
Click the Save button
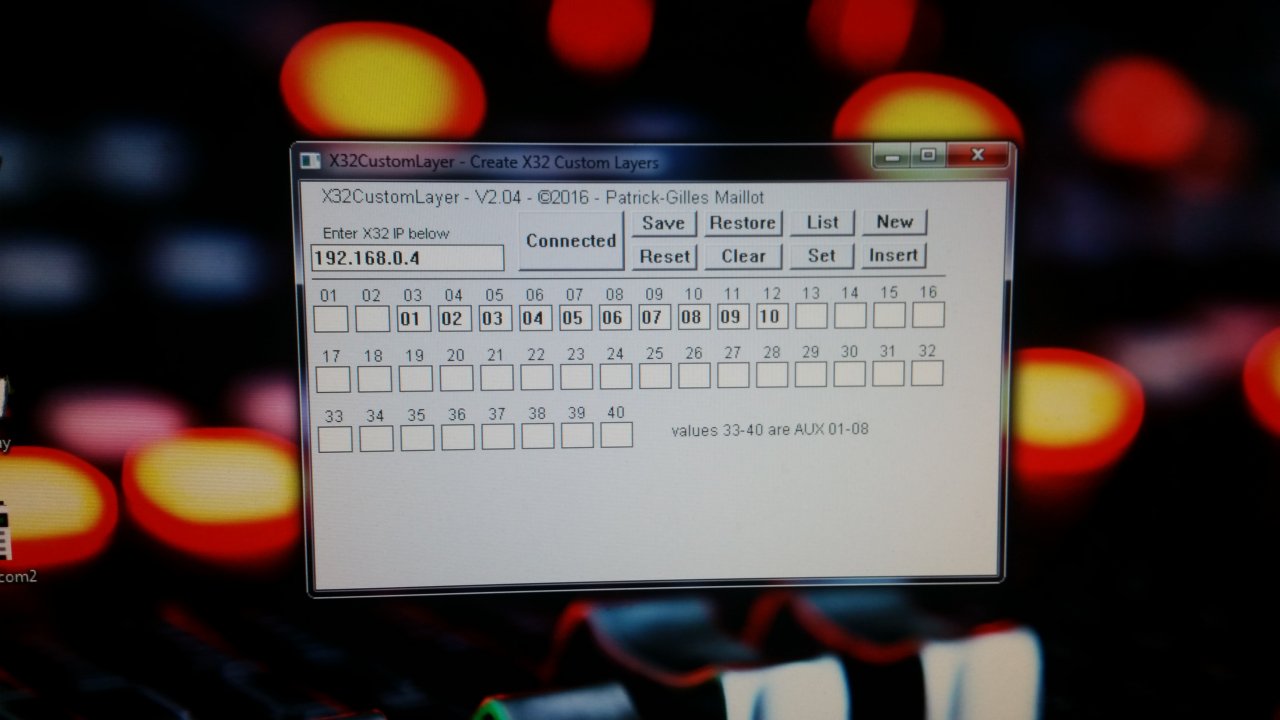tap(663, 223)
